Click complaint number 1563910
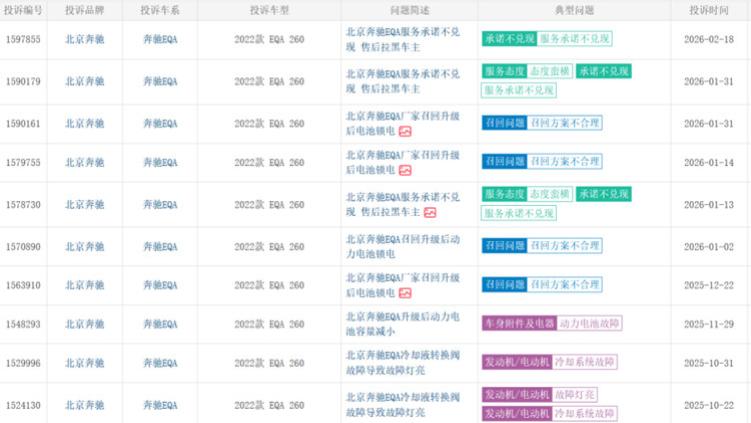 point(23,285)
